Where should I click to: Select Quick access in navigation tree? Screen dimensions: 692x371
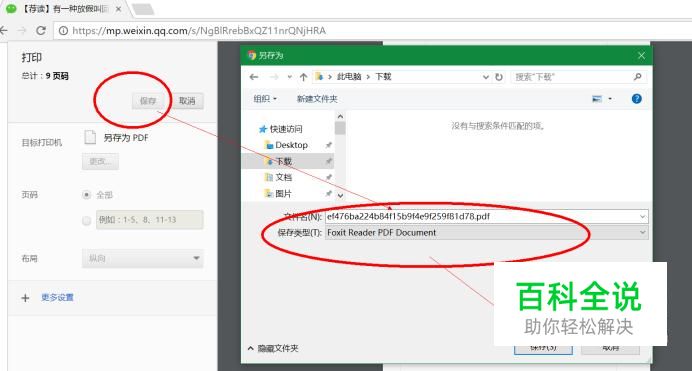[281, 129]
